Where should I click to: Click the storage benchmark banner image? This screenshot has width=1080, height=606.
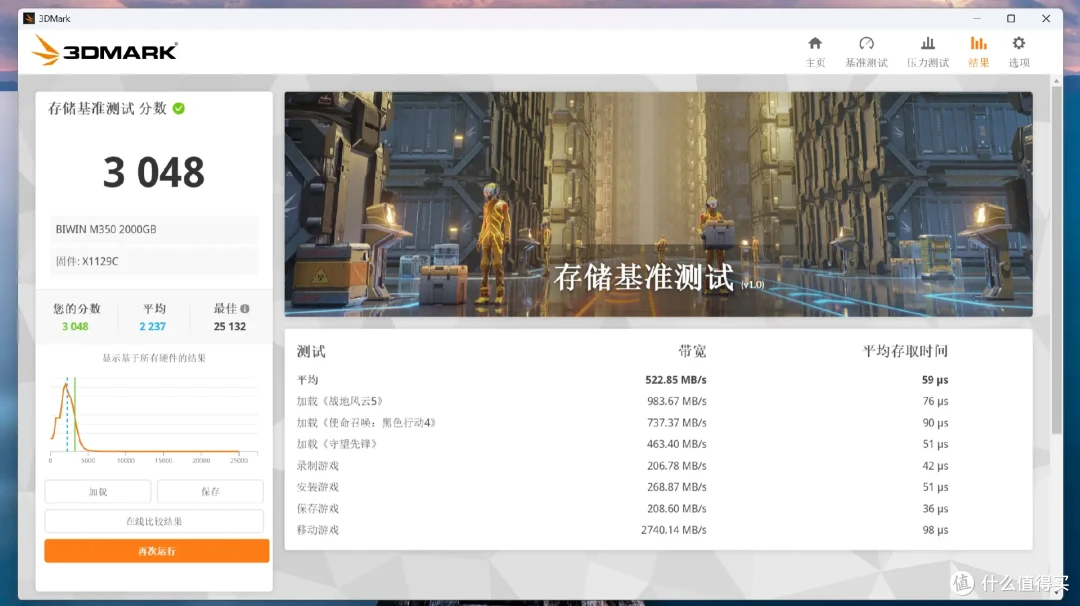point(658,204)
